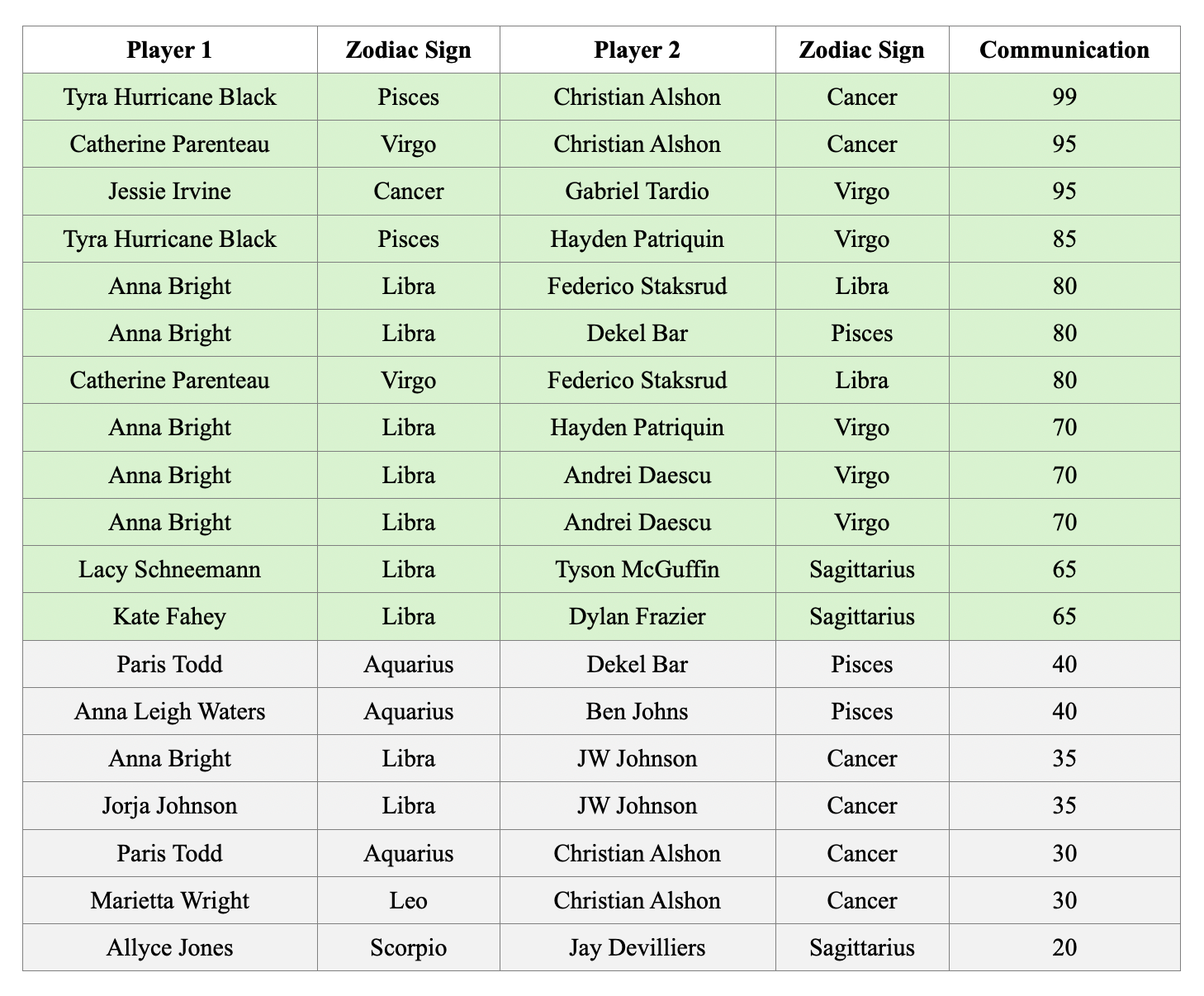Click the Allyce Jones cell
The image size is (1204, 996).
(x=169, y=947)
